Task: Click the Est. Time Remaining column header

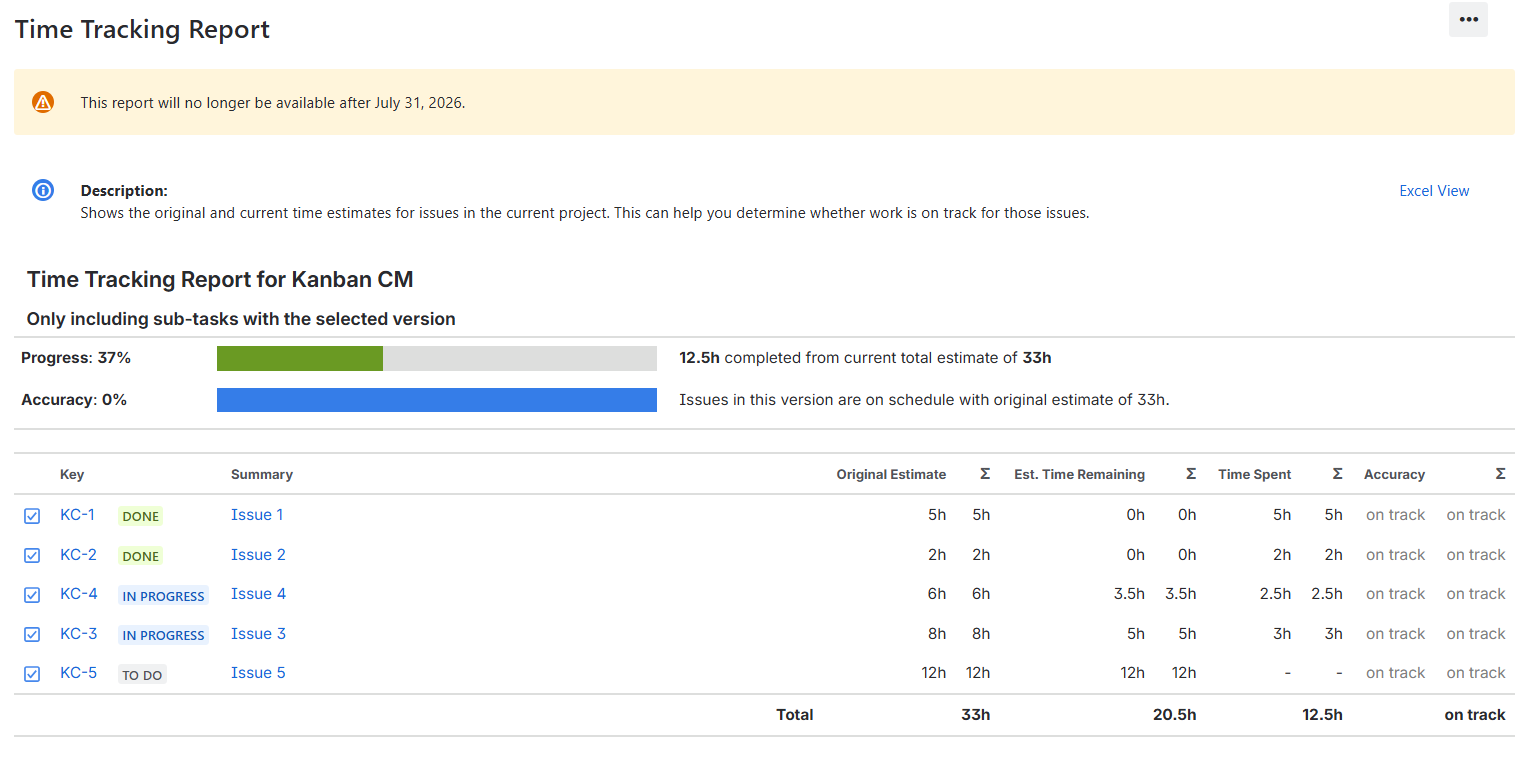Action: coord(1079,474)
